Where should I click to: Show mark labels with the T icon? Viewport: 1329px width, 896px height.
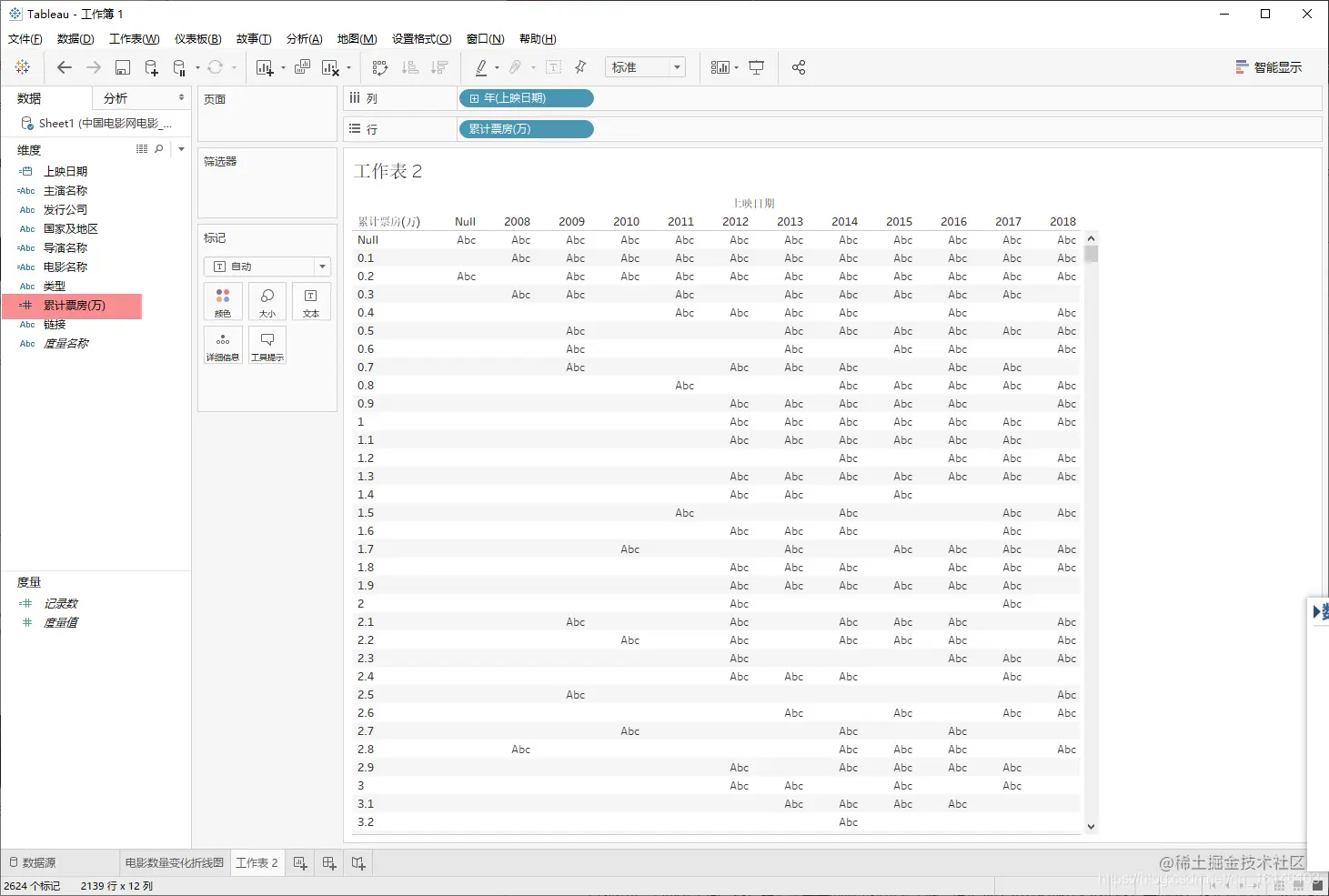pos(553,67)
